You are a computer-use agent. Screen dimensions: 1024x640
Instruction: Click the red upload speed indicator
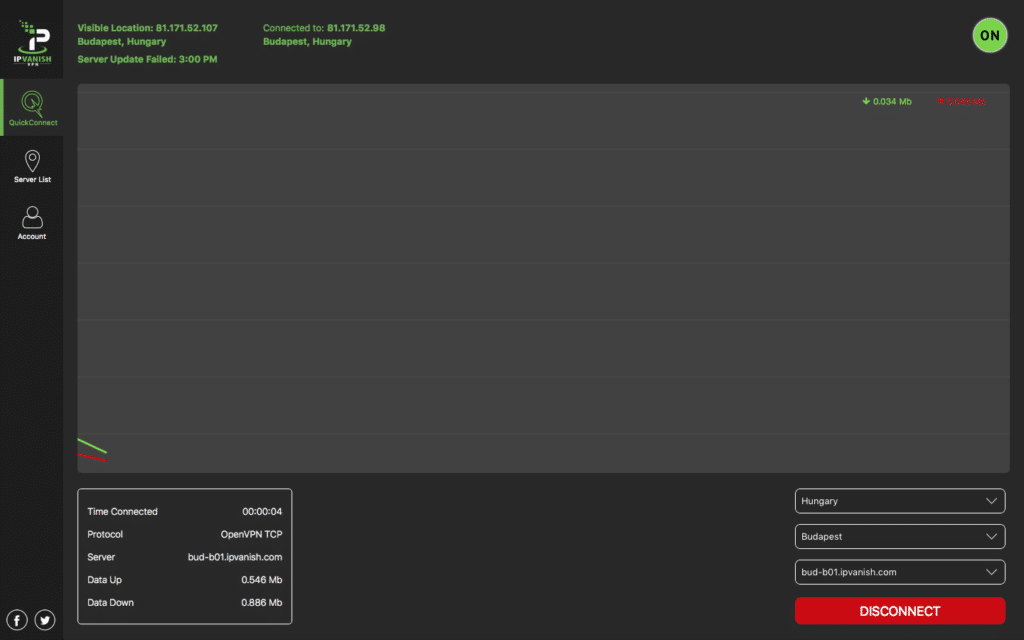coord(960,101)
